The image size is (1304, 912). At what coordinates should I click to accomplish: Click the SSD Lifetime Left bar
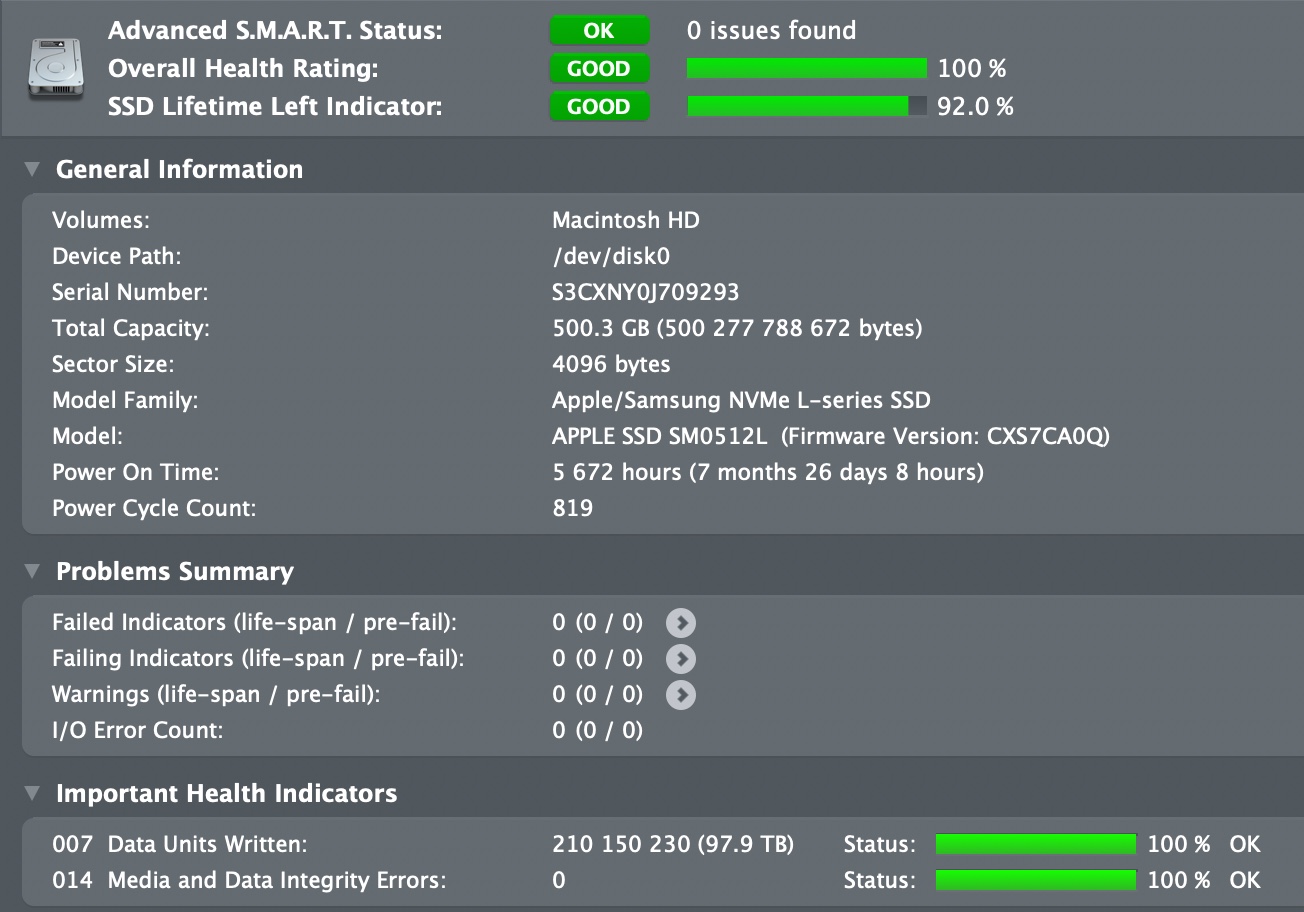807,107
